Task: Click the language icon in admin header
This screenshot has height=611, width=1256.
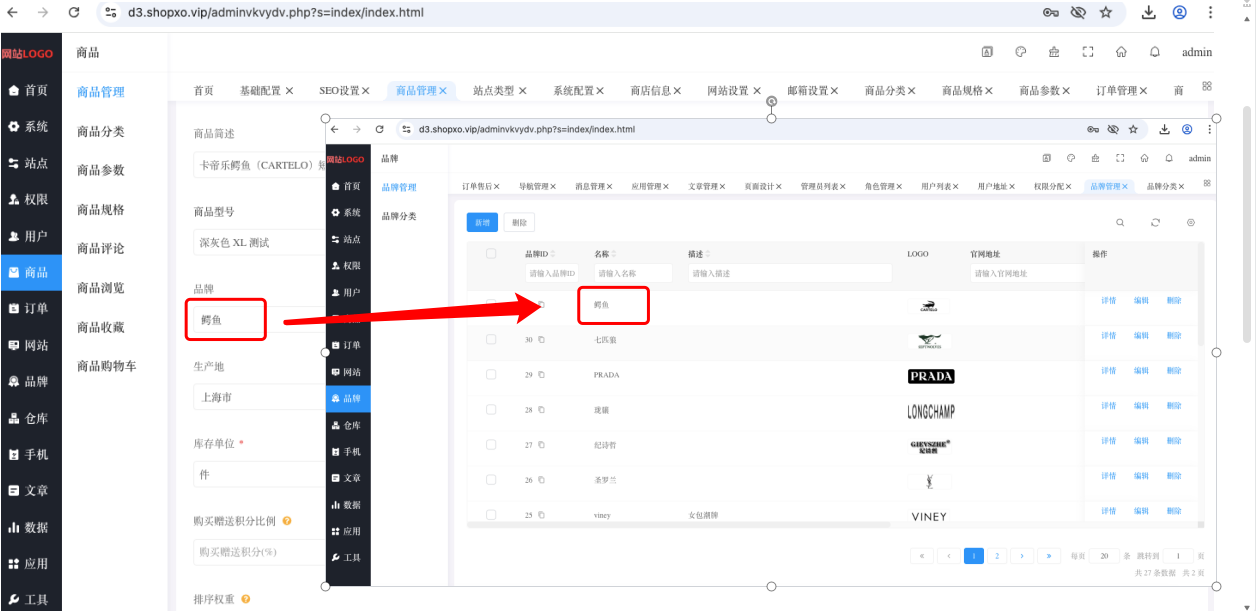Action: (x=987, y=52)
